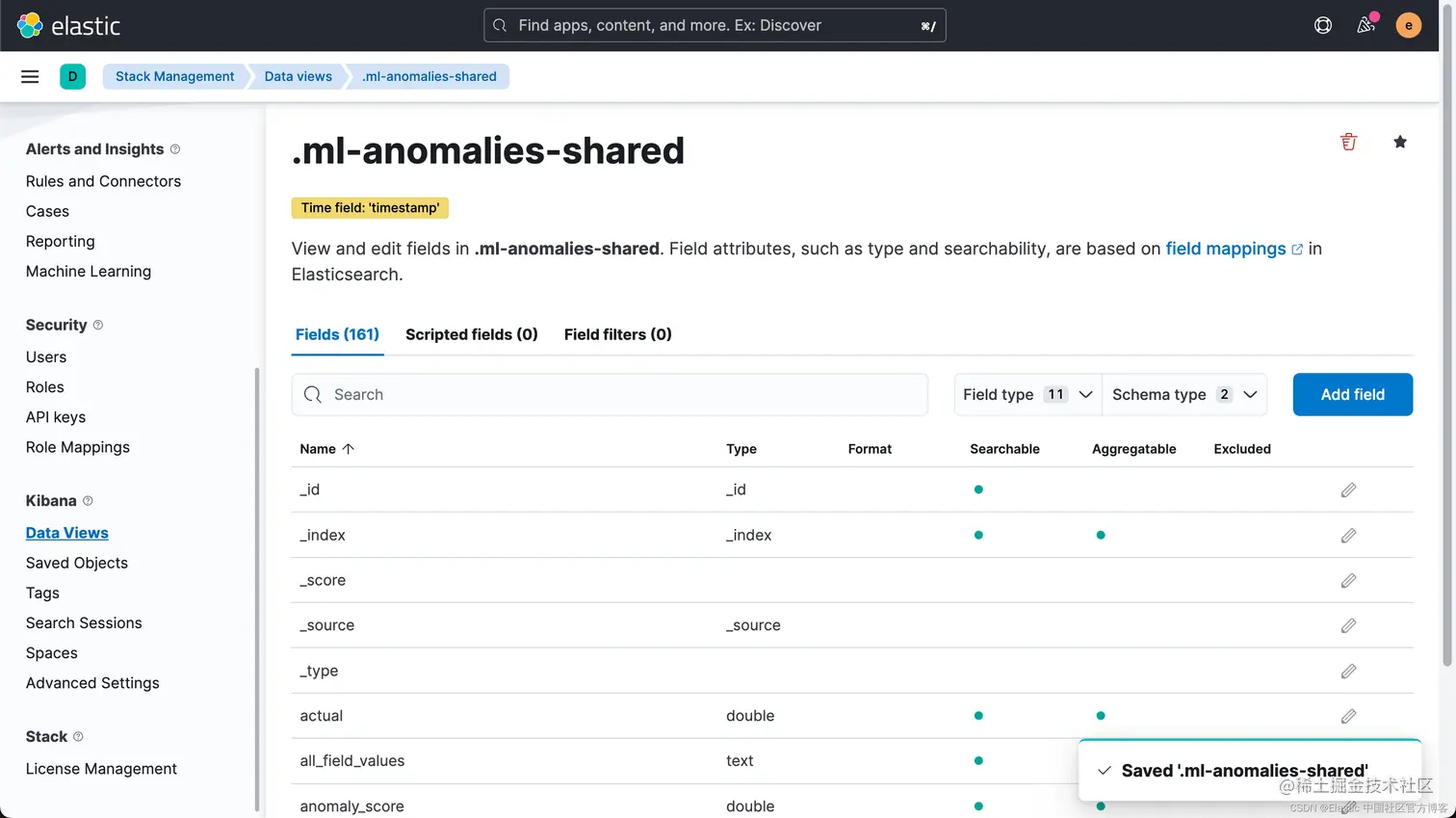
Task: Delete the data view with trash icon
Action: 1348,143
